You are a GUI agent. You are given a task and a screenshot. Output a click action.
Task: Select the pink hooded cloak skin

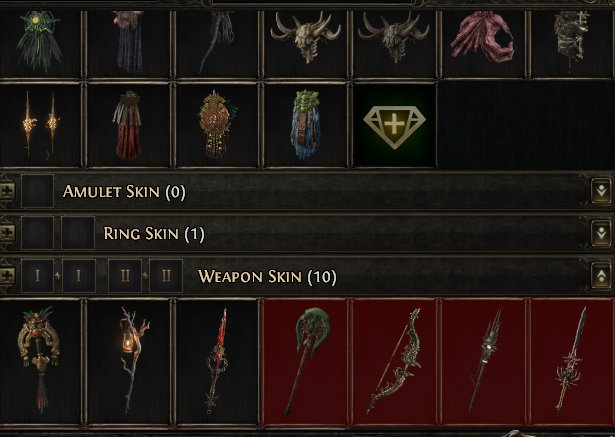point(482,43)
